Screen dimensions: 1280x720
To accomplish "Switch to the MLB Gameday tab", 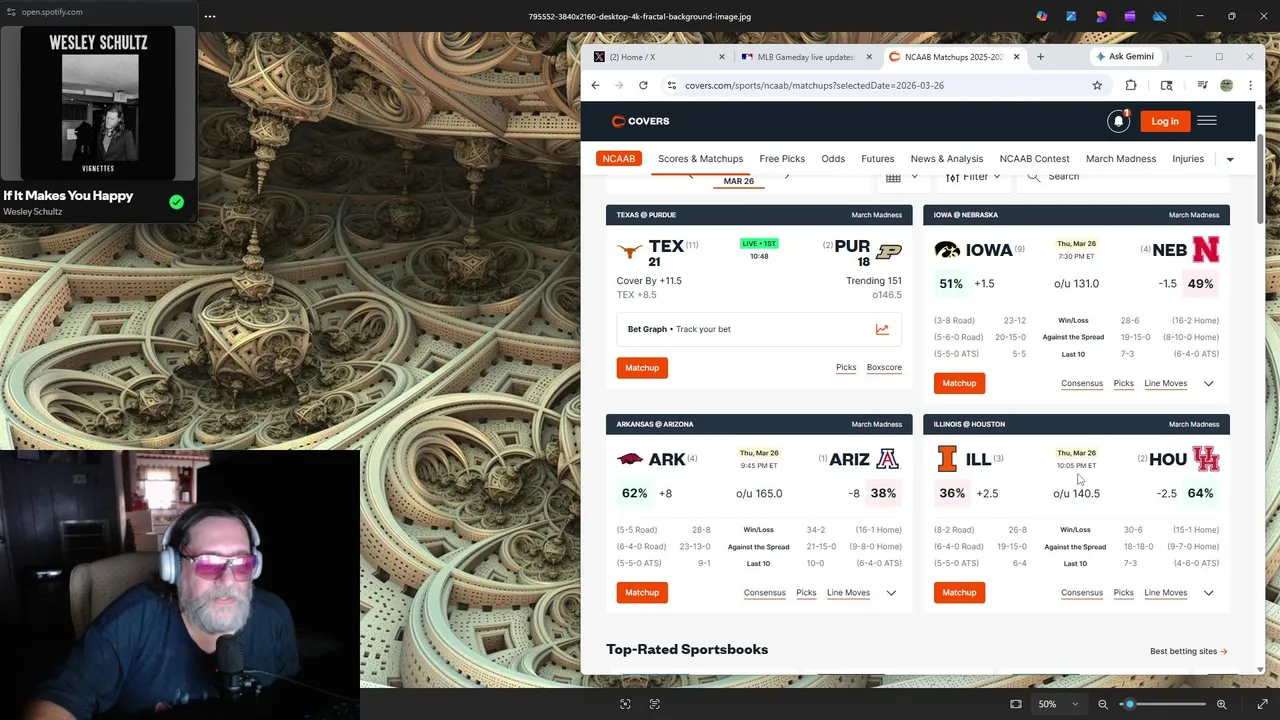I will click(807, 57).
